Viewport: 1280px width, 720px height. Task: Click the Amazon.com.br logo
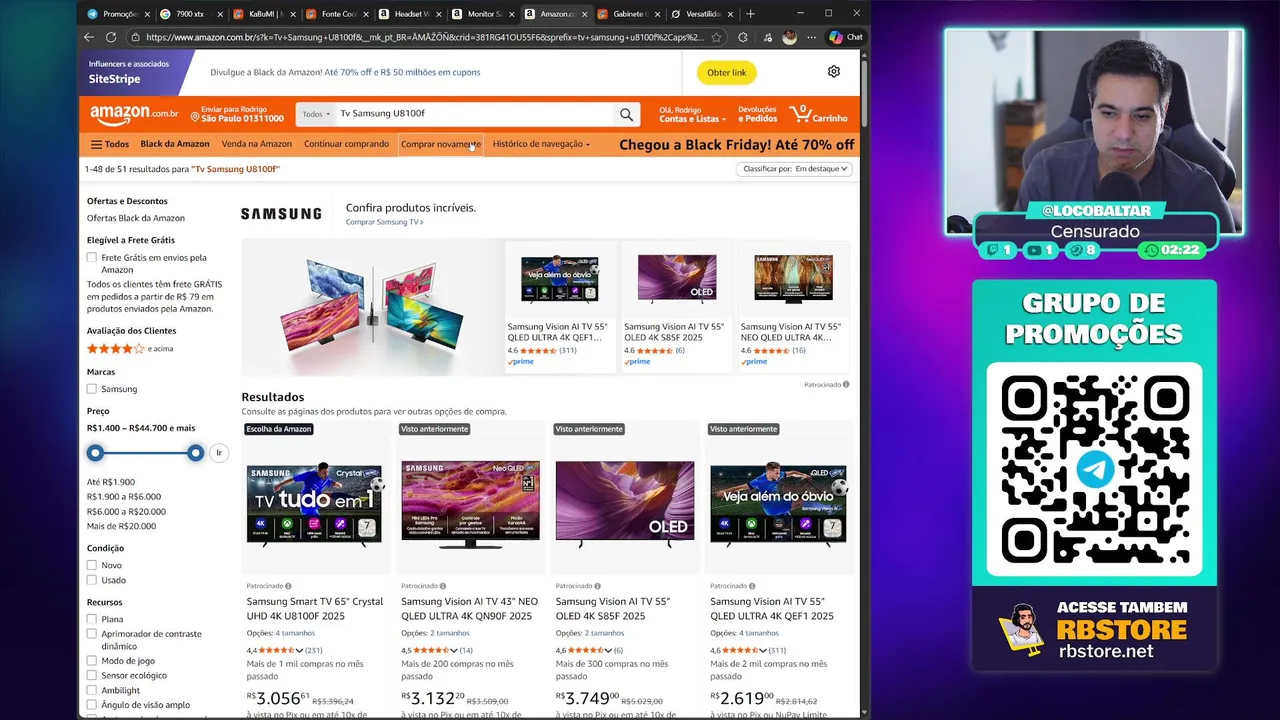tap(134, 114)
